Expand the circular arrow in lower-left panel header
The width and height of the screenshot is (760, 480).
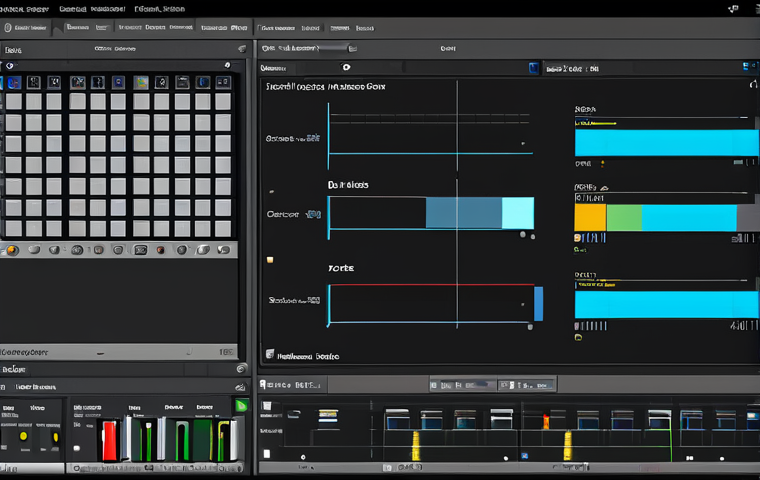pyautogui.click(x=241, y=369)
